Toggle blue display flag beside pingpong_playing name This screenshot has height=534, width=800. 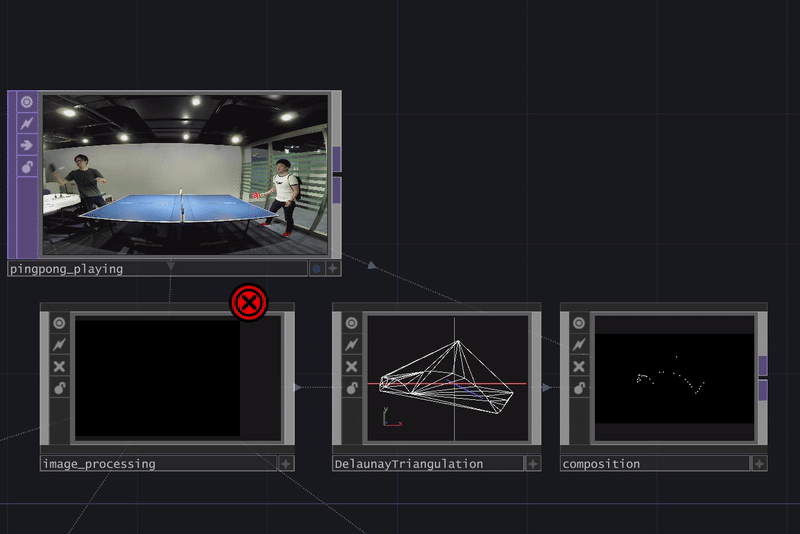pos(317,269)
